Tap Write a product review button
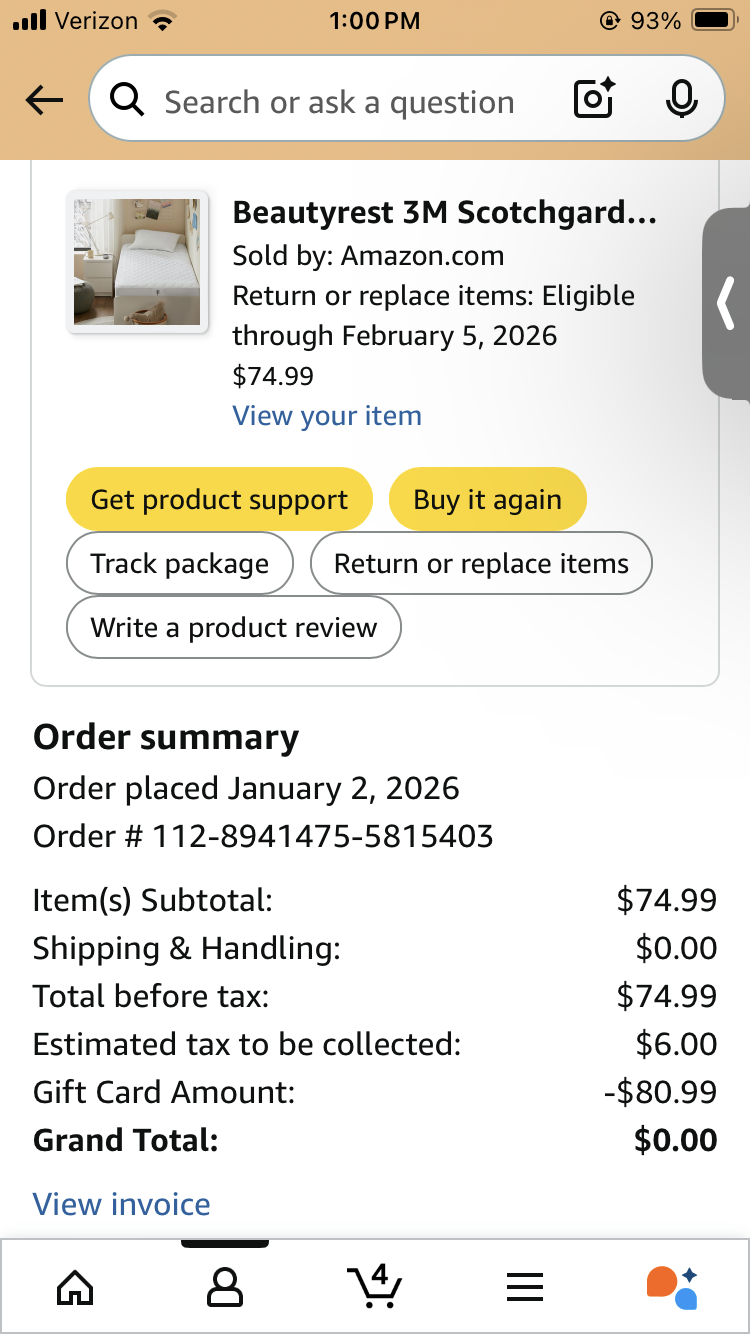This screenshot has width=750, height=1334. (234, 627)
